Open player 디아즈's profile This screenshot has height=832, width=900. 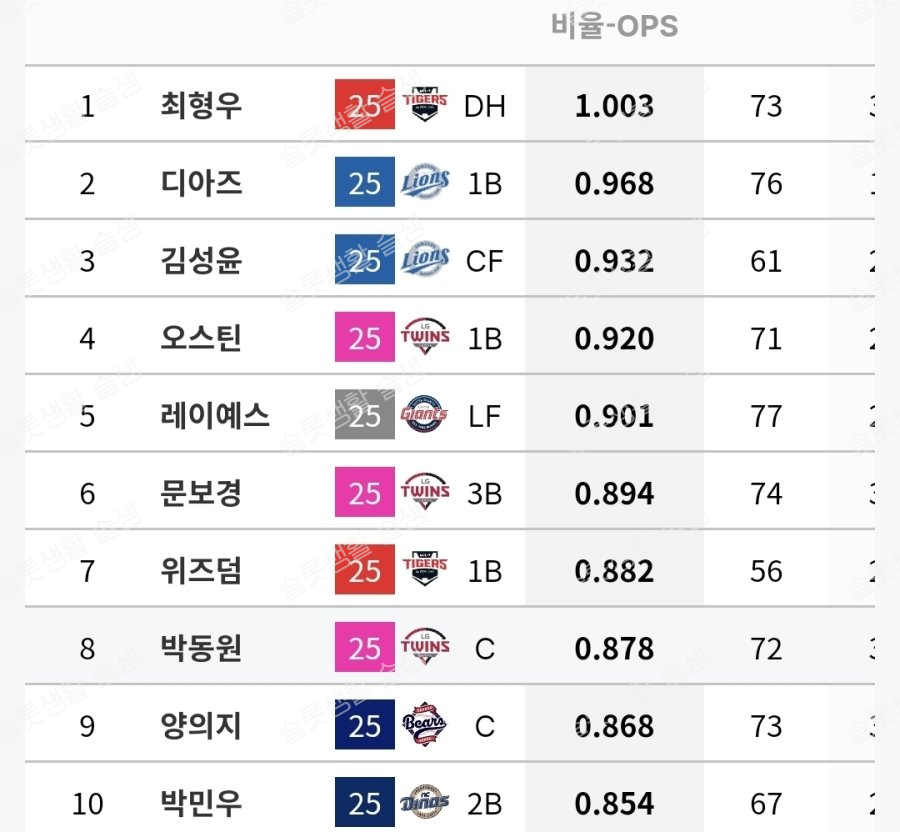(x=201, y=183)
